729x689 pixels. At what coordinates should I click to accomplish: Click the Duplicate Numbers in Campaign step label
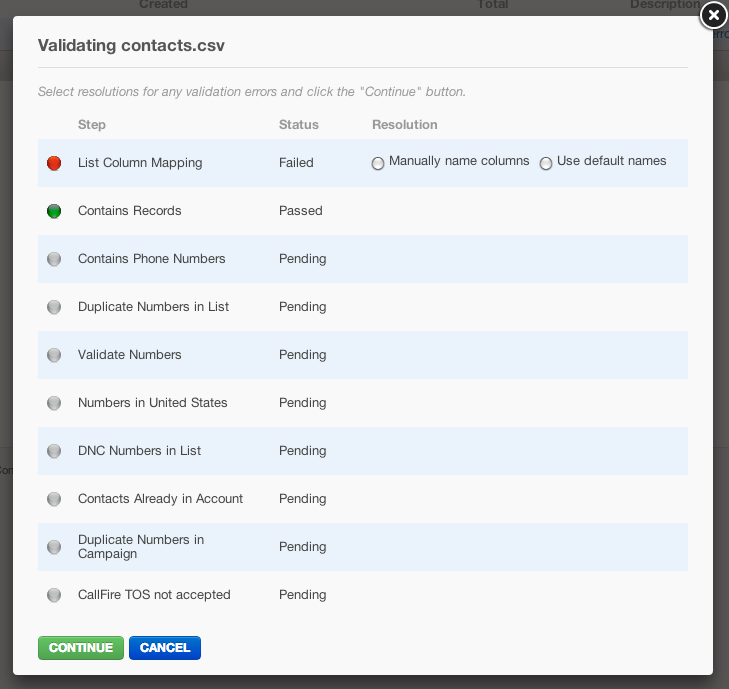tap(141, 547)
